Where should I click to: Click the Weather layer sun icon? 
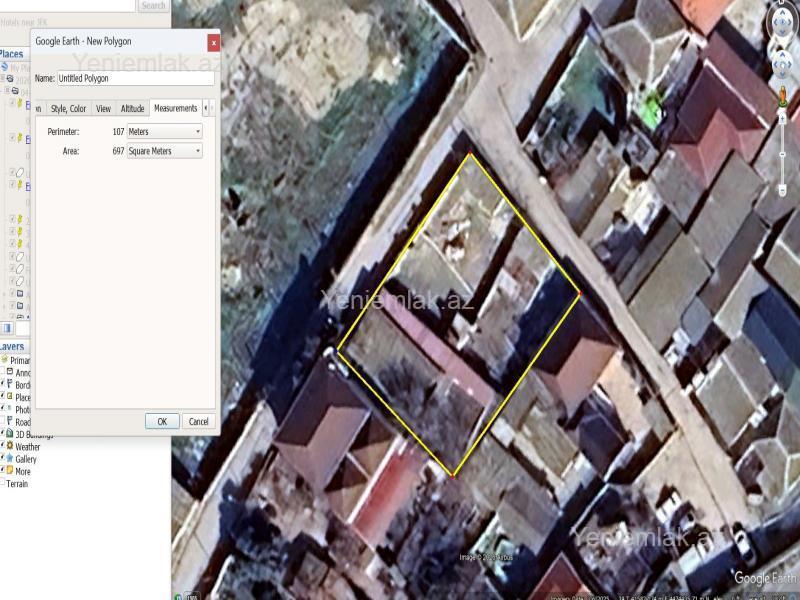[x=9, y=447]
